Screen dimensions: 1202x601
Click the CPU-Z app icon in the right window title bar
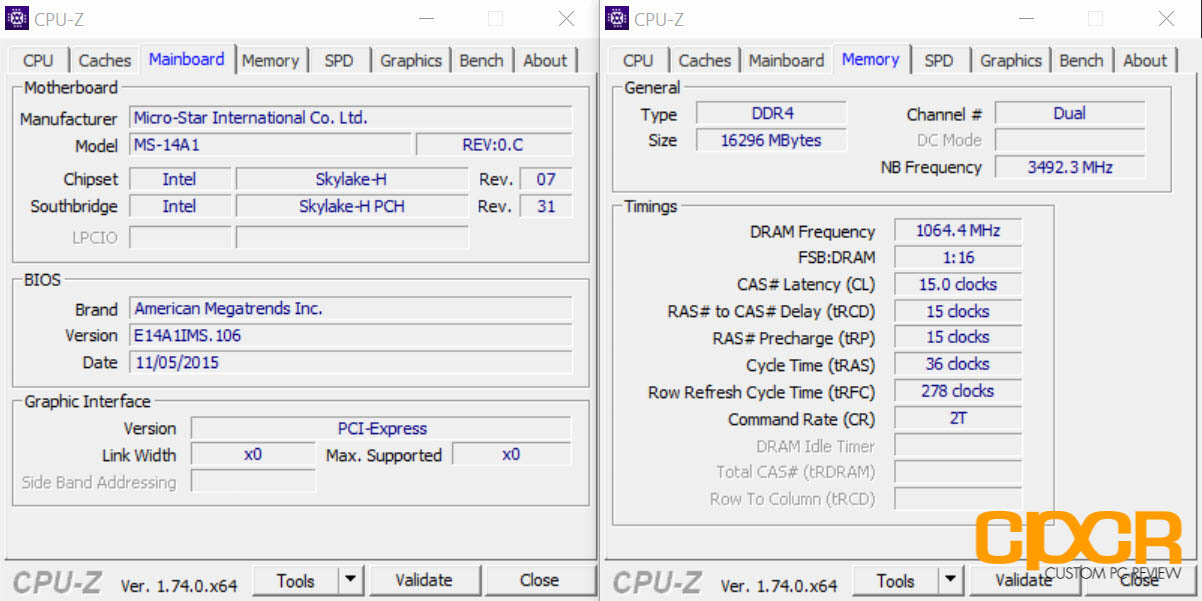coord(617,18)
